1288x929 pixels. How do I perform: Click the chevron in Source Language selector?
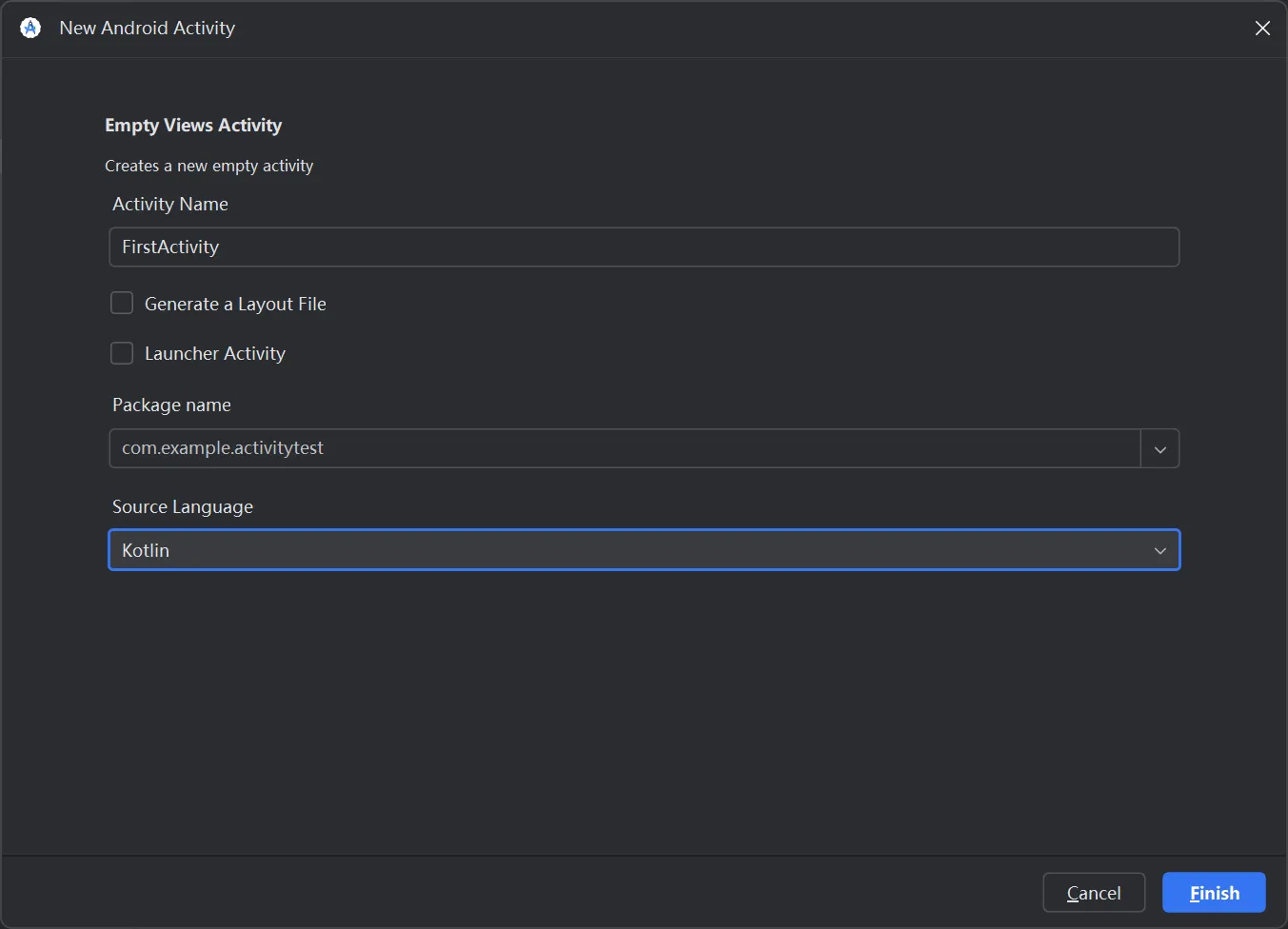(x=1159, y=551)
